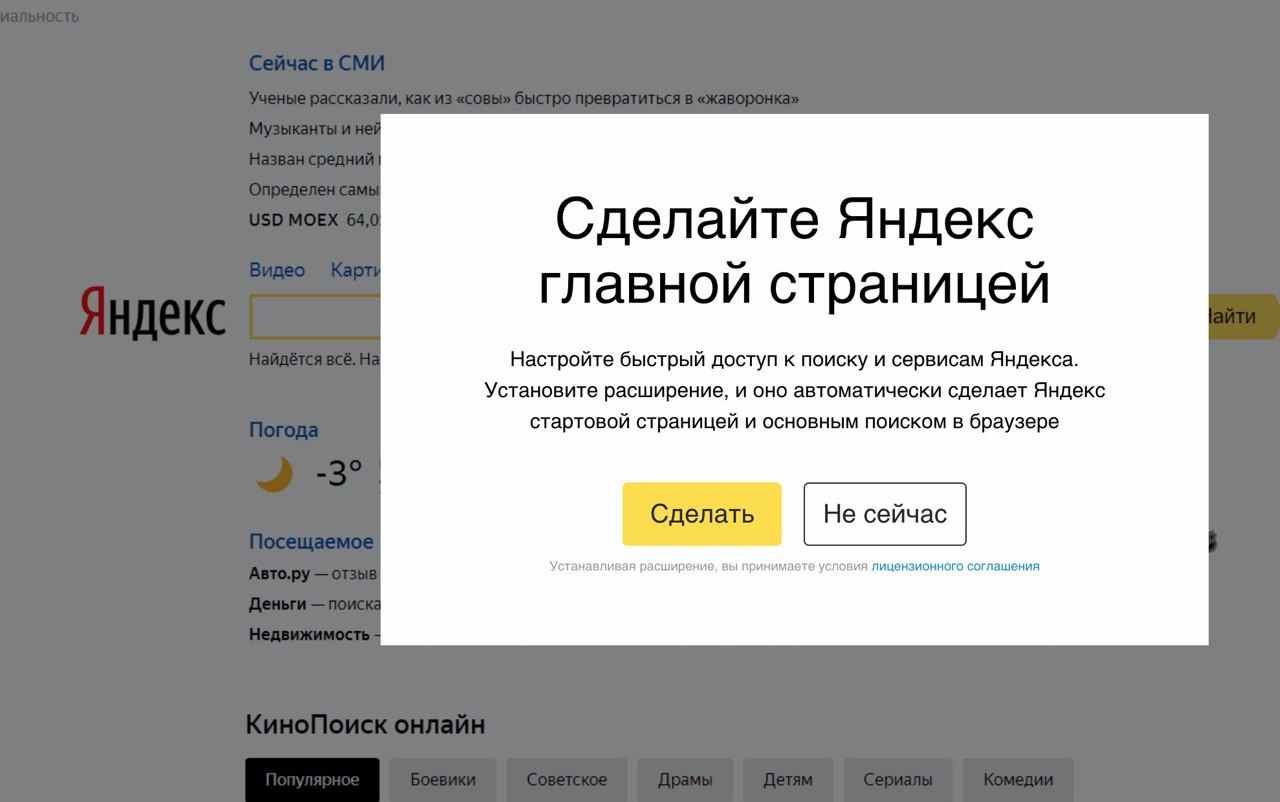Open the КиноПоиск онлайн heading
The image size is (1280, 802).
click(365, 725)
